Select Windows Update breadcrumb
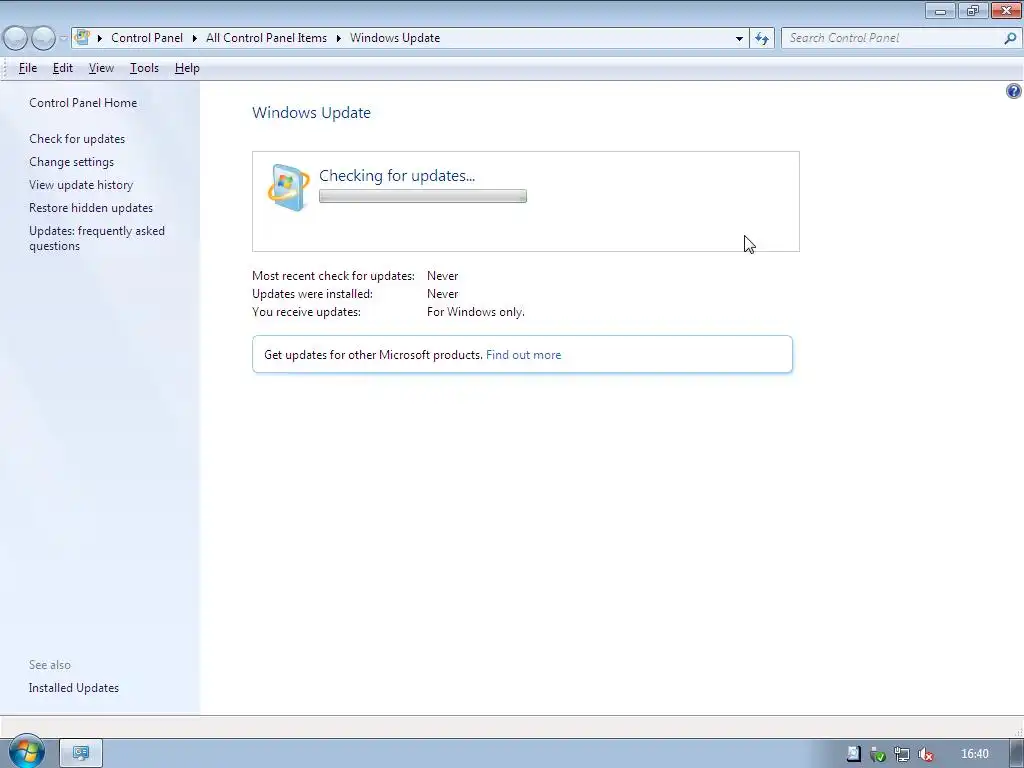1024x768 pixels. tap(395, 38)
